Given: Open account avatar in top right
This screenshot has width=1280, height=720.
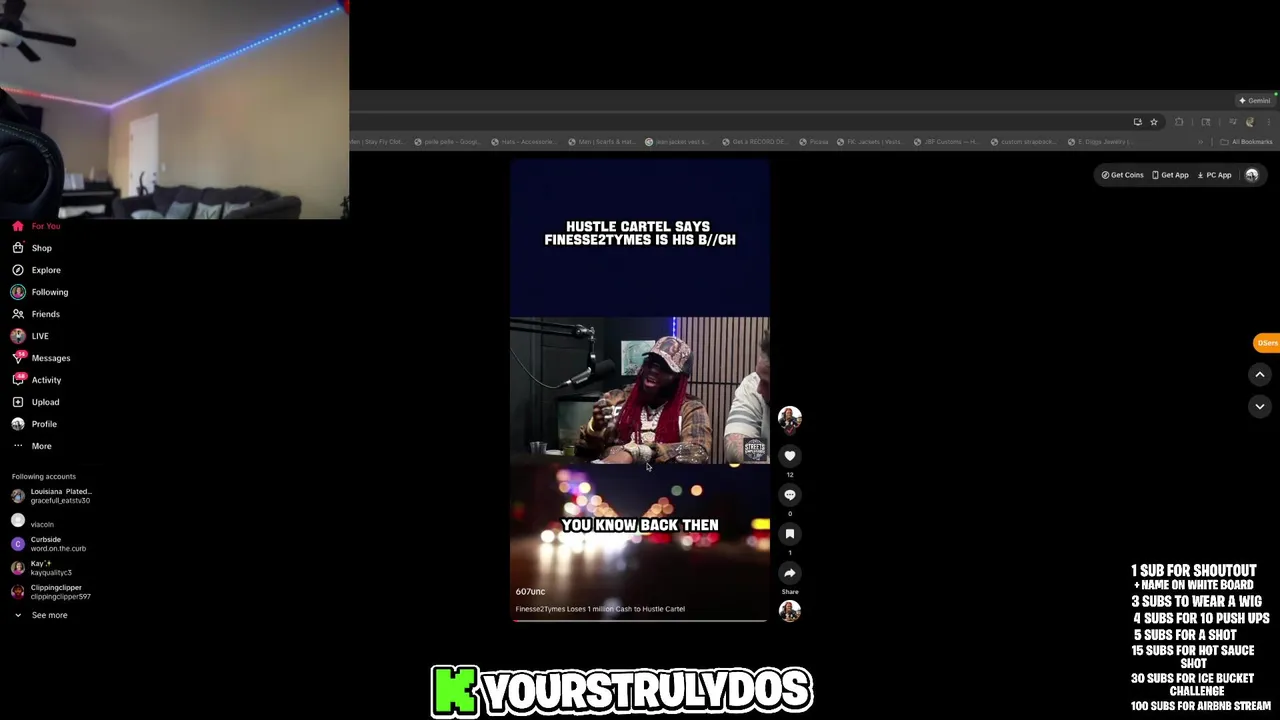Looking at the screenshot, I should (x=1252, y=175).
